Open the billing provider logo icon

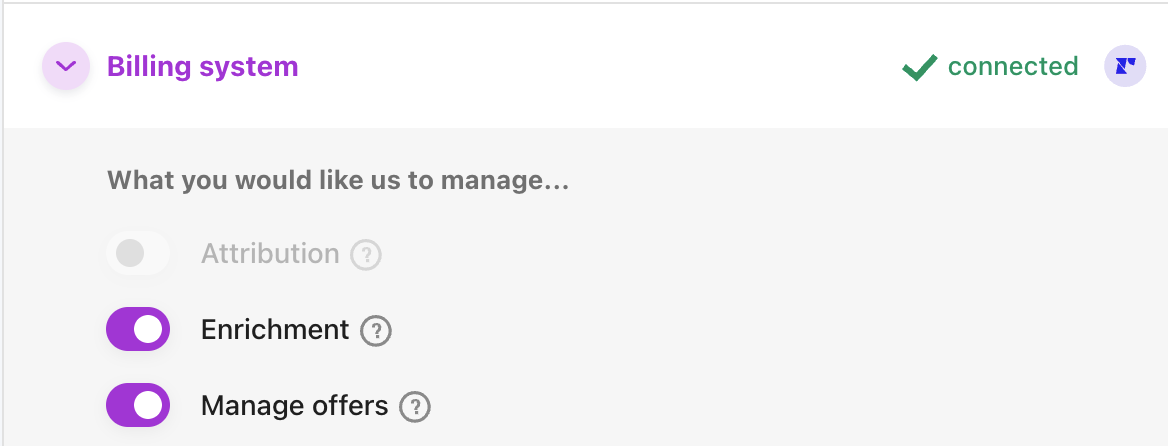(1125, 67)
